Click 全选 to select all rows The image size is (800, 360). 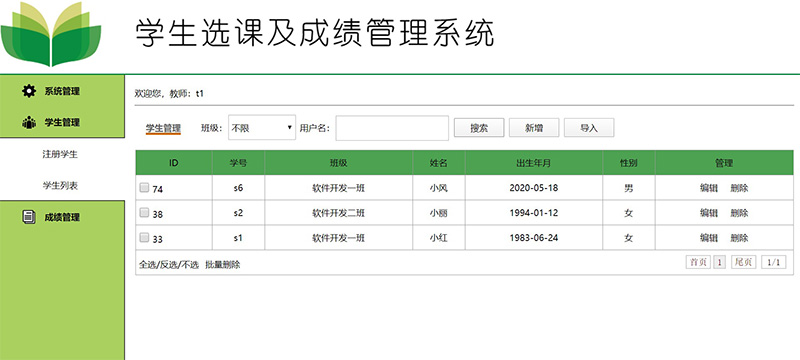click(x=147, y=265)
